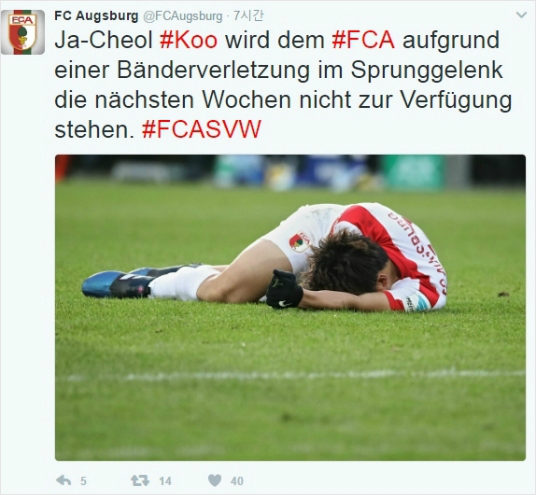Open the #Koo hashtag
Viewport: 536px width, 495px height.
coord(188,40)
